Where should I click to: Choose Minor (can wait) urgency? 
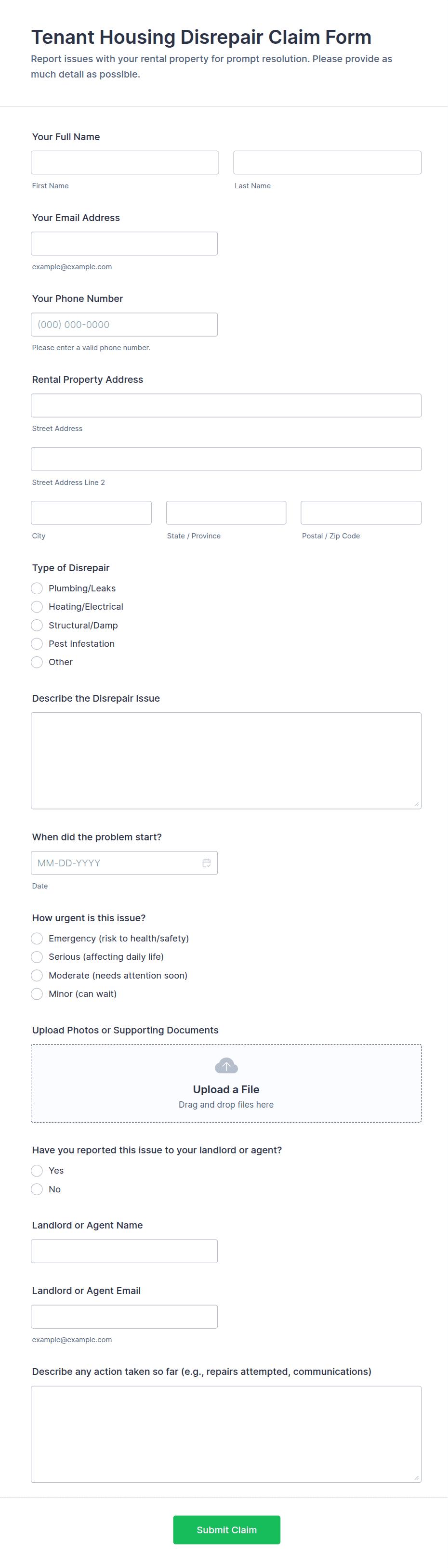point(37,994)
